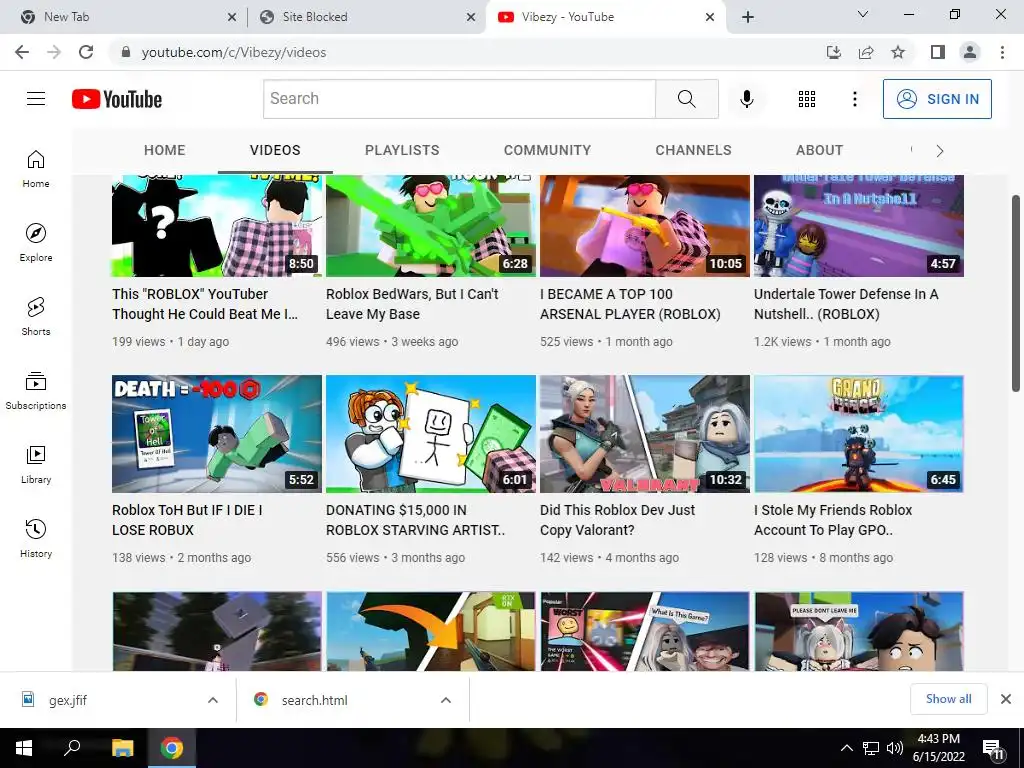Viewport: 1024px width, 768px height.
Task: Open File Explorer from taskbar
Action: click(122, 748)
